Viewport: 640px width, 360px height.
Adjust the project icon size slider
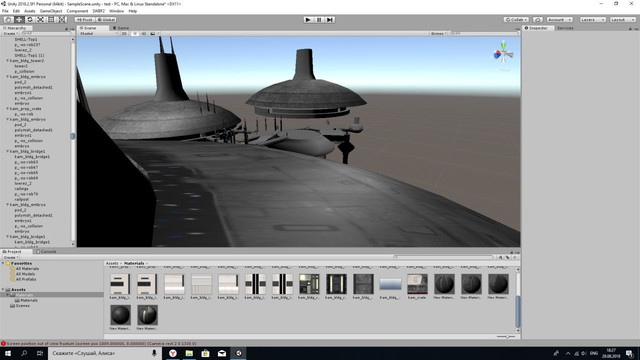506,336
